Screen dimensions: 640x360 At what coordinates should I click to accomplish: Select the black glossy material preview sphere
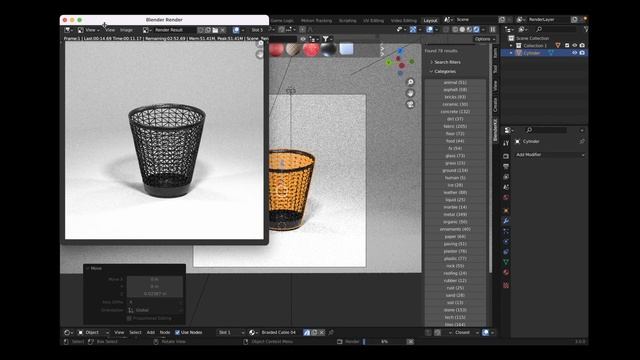[329, 49]
